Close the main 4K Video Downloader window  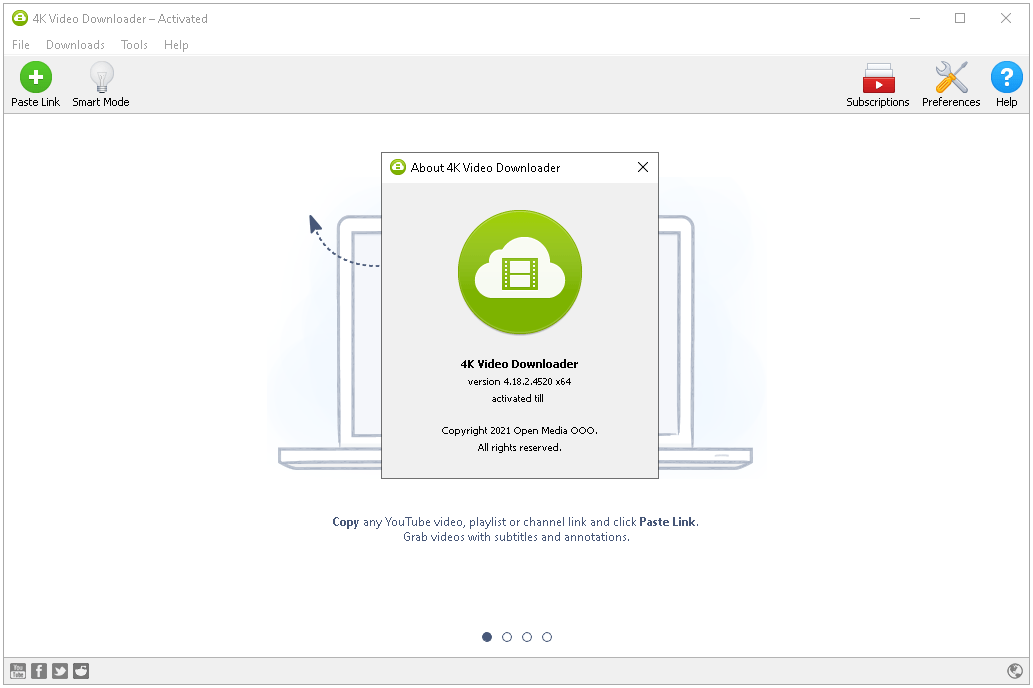(x=1006, y=18)
